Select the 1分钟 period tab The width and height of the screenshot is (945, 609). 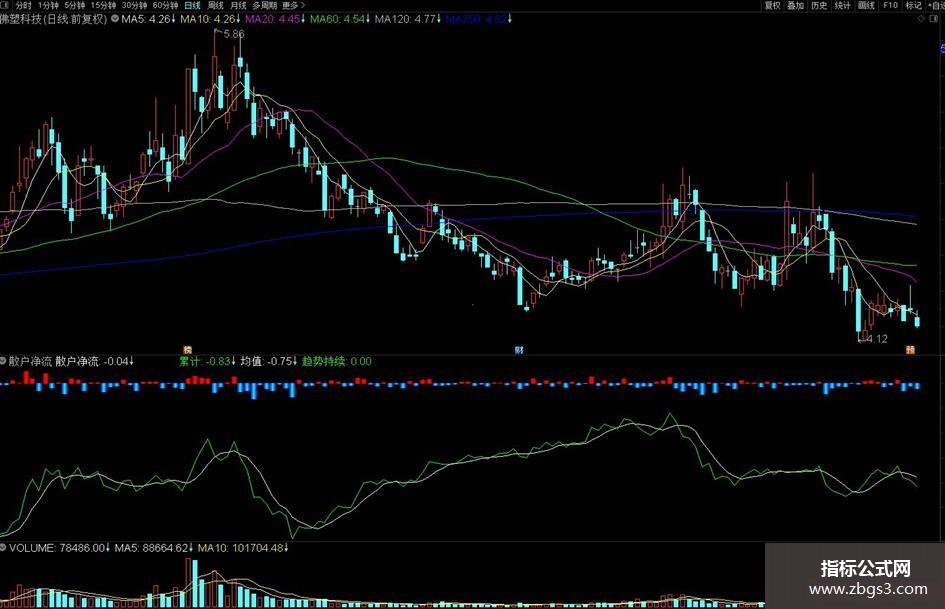[x=48, y=5]
